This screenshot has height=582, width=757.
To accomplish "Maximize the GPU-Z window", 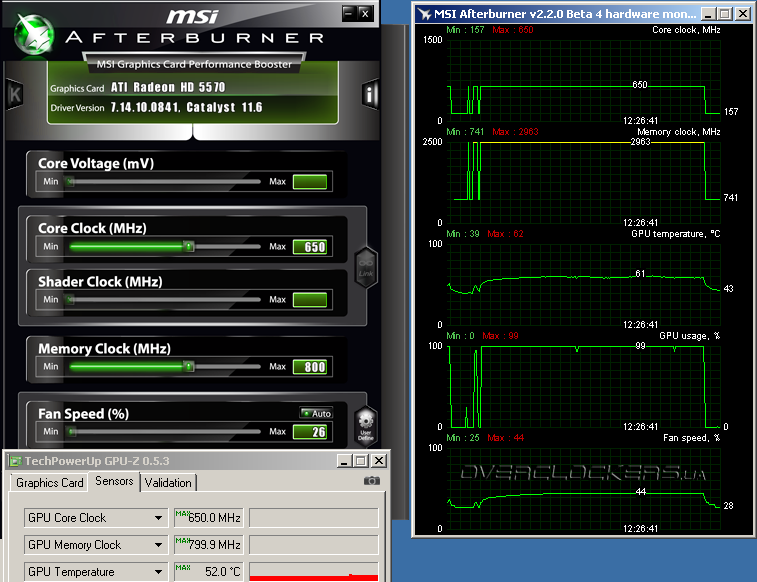I will point(361,461).
